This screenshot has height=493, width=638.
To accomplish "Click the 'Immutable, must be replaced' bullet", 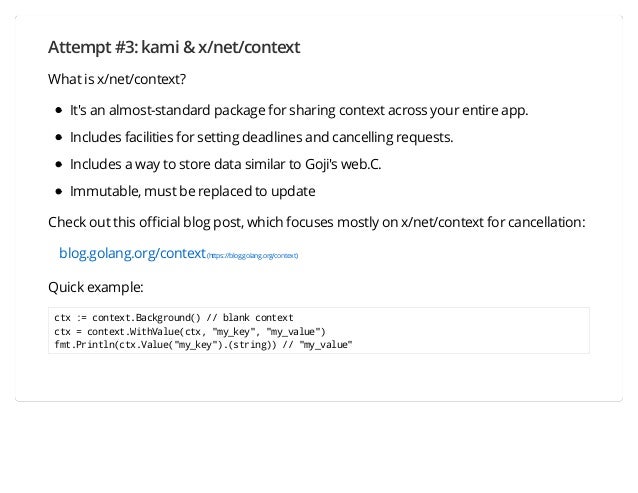I will pos(192,191).
